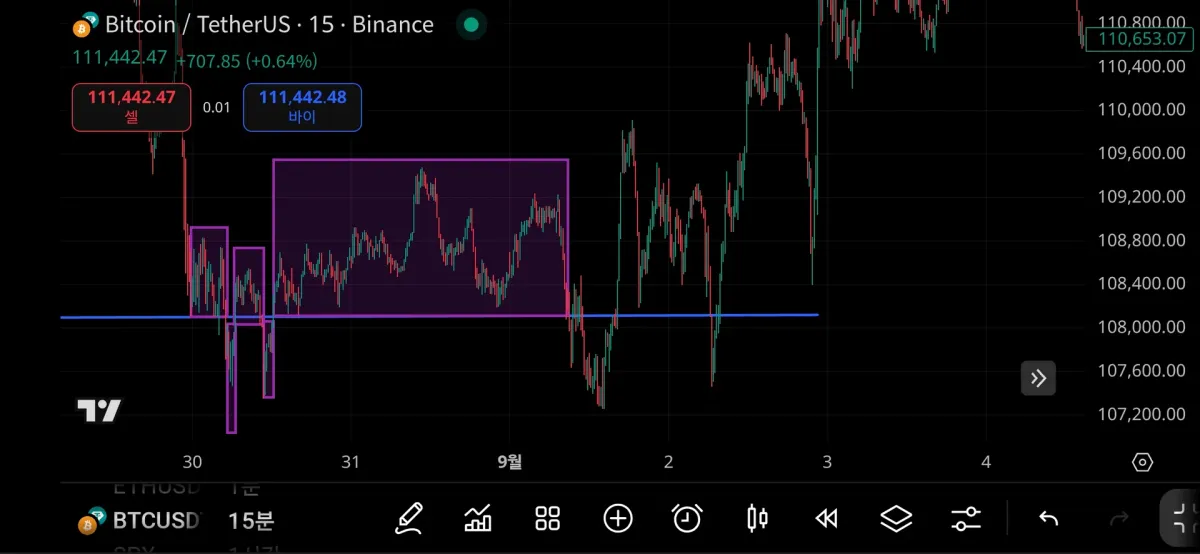Open the BTCUSD symbol selector
The height and width of the screenshot is (554, 1200).
coord(140,521)
